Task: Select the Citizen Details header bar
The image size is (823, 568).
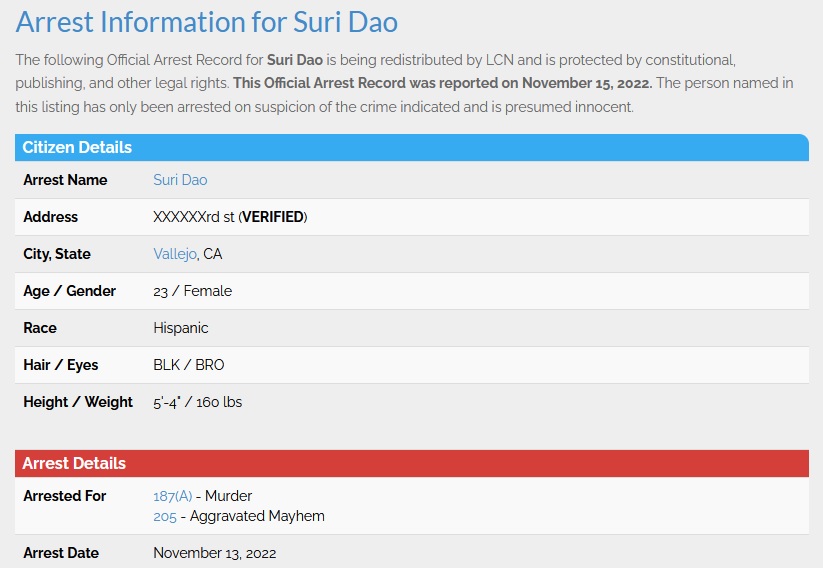Action: click(x=412, y=148)
